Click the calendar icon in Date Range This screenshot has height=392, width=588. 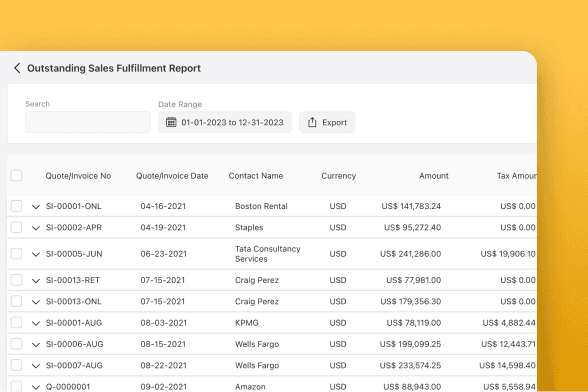(x=171, y=122)
